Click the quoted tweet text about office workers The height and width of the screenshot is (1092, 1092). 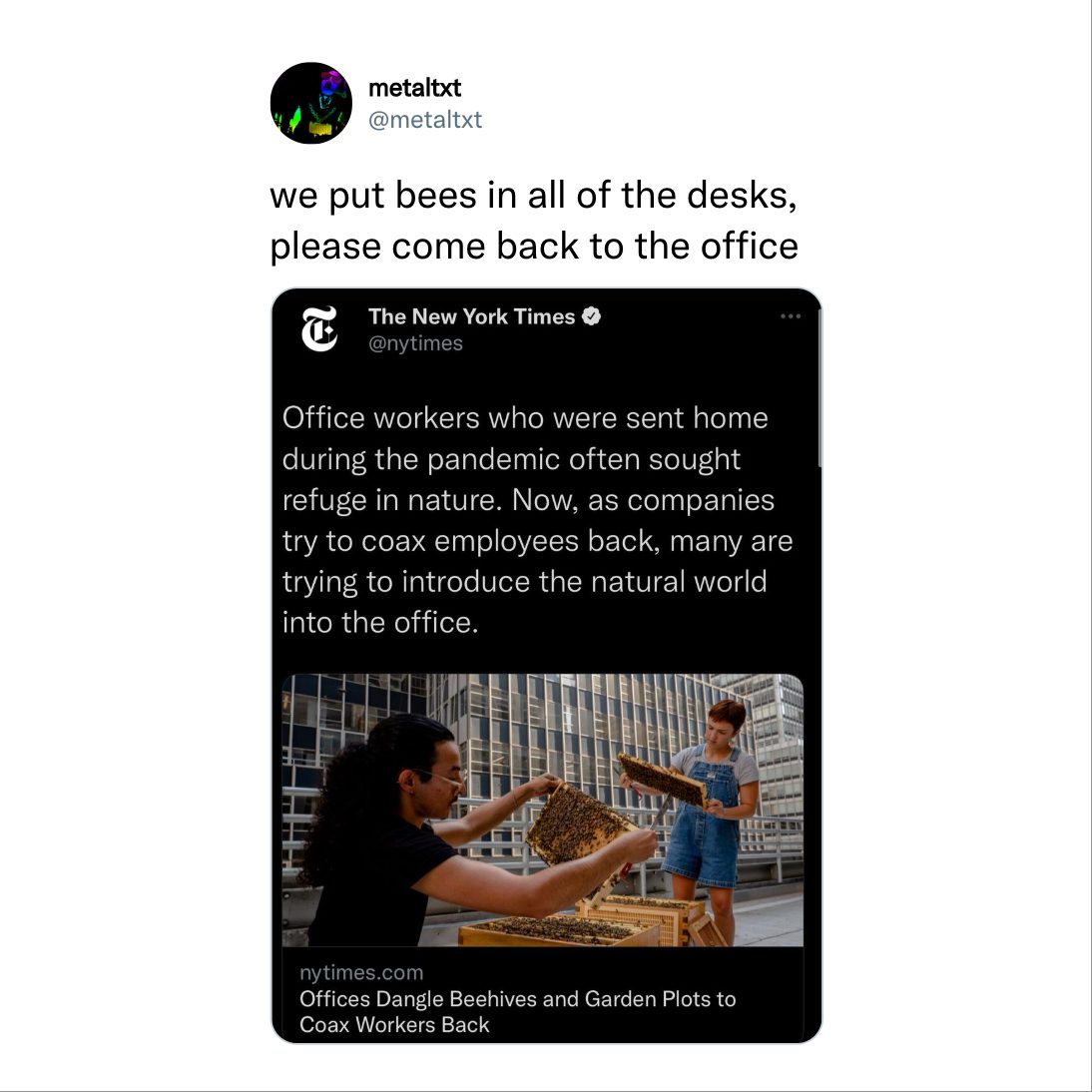coord(537,520)
